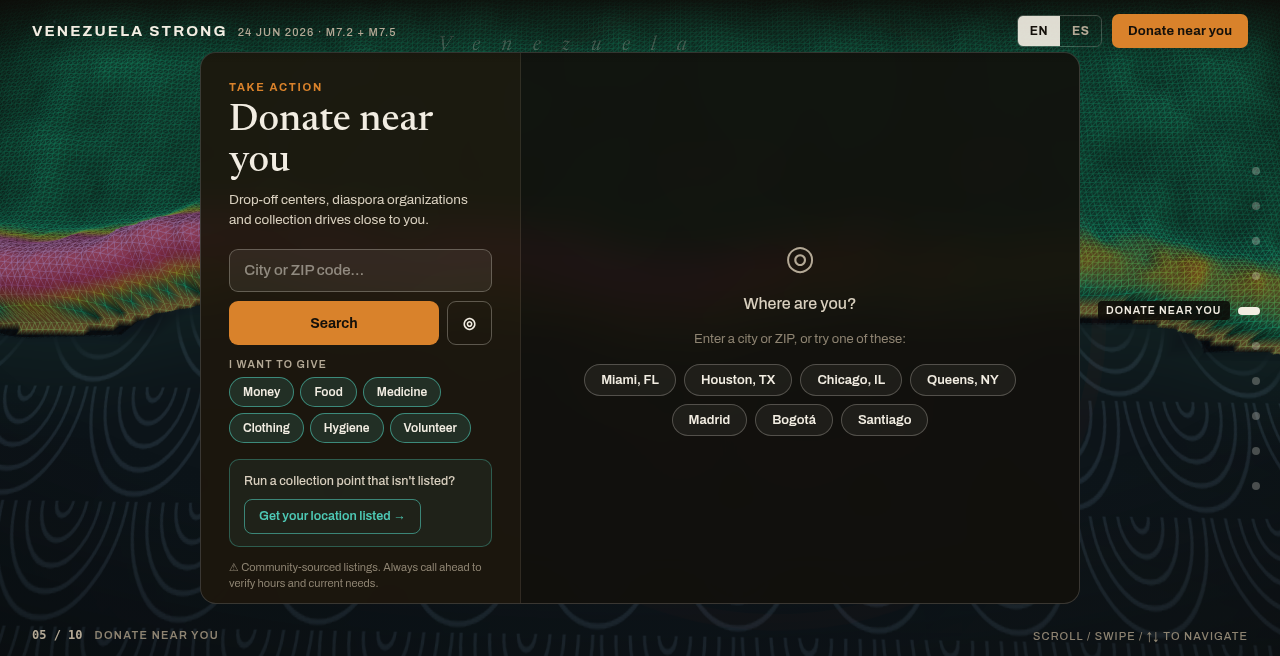Screen dimensions: 1280x656
Task: Toggle the Volunteer filter chip
Action: click(430, 428)
